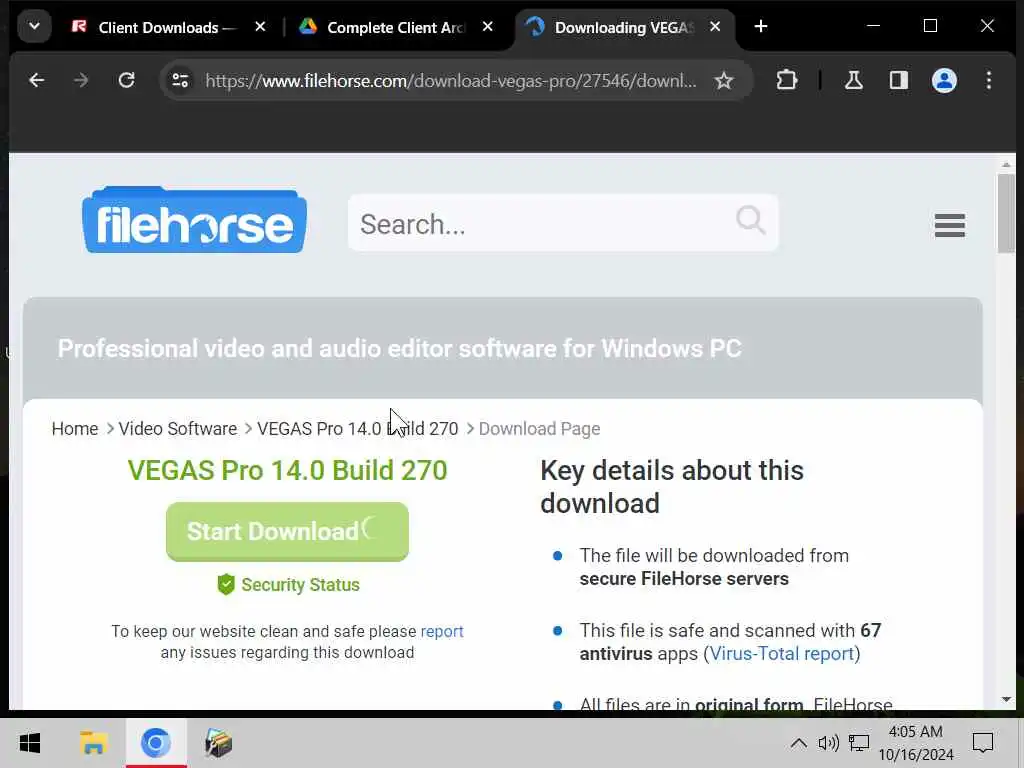Image resolution: width=1024 pixels, height=768 pixels.
Task: Close the Client Downloads tab
Action: 260,27
